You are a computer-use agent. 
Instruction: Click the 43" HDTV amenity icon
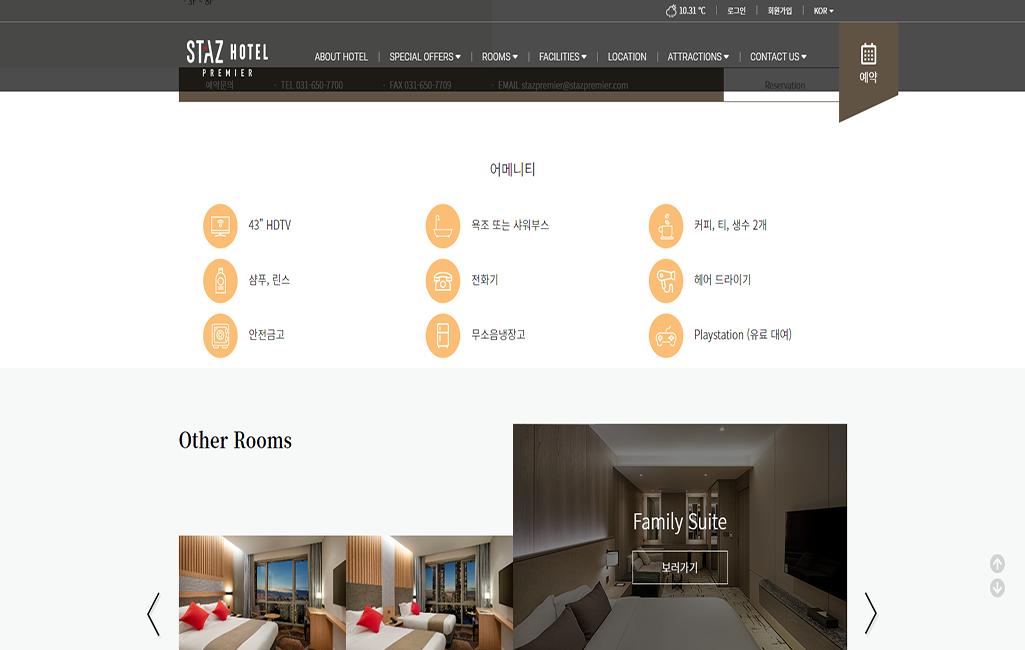tap(220, 226)
